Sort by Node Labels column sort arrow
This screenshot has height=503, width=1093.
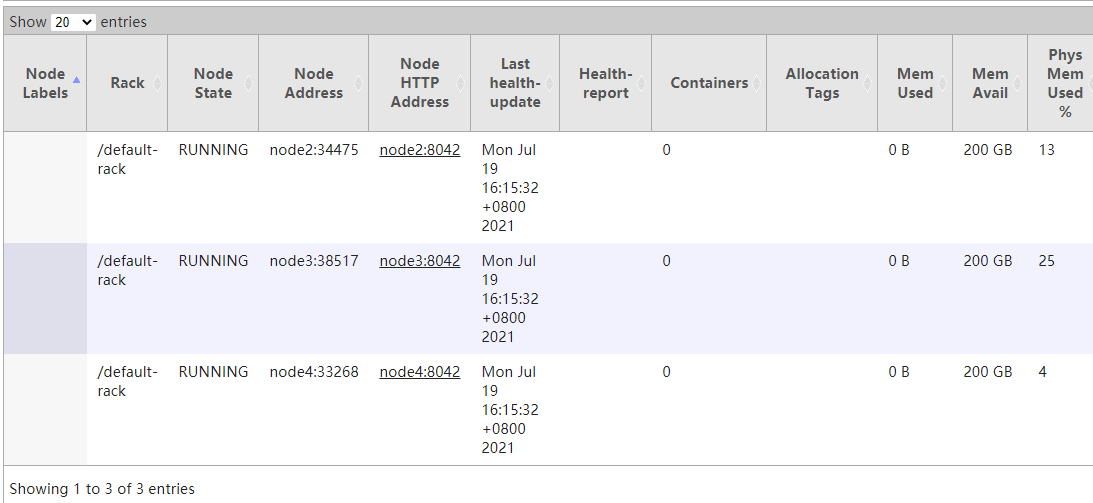(77, 79)
